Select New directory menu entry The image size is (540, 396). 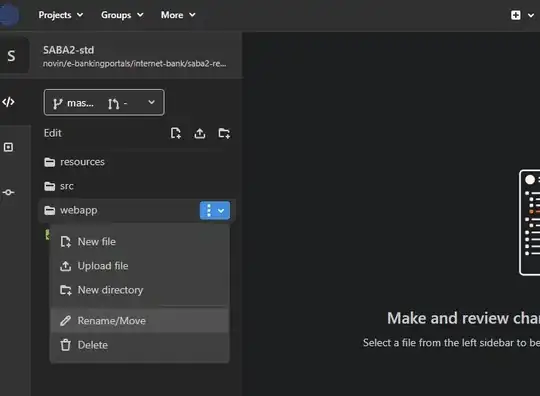pyautogui.click(x=139, y=290)
